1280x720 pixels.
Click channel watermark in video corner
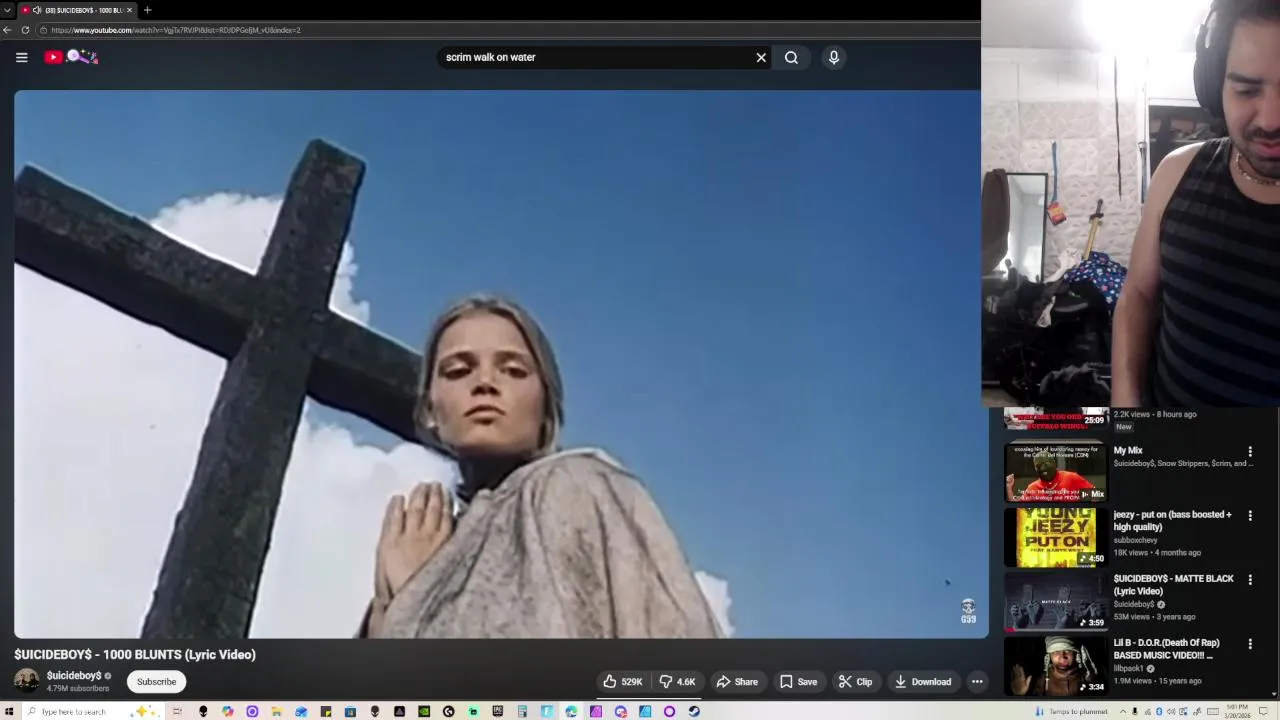(968, 611)
